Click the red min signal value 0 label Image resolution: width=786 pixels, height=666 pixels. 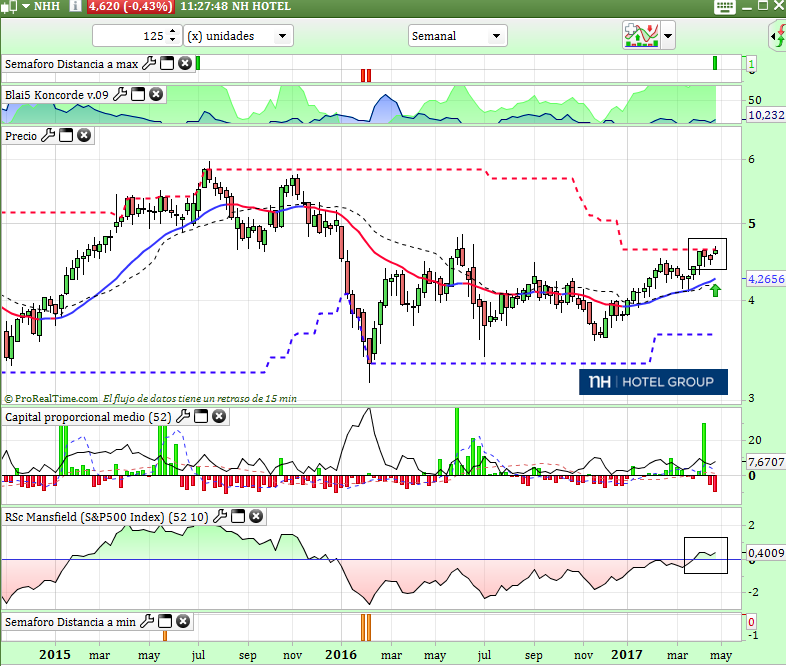[751, 622]
